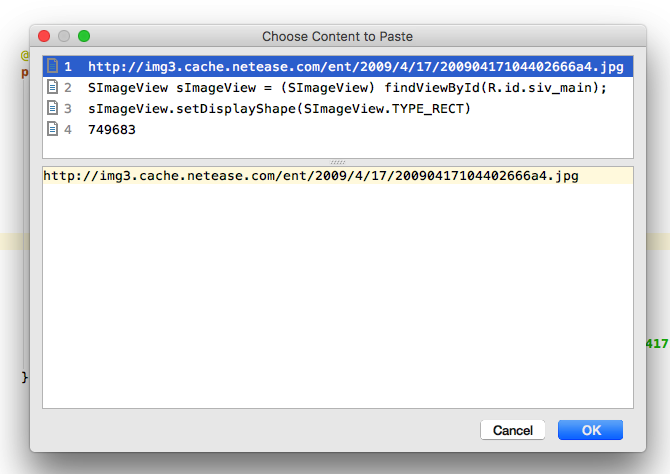
Task: Click the green zoom window button
Action: [x=84, y=36]
